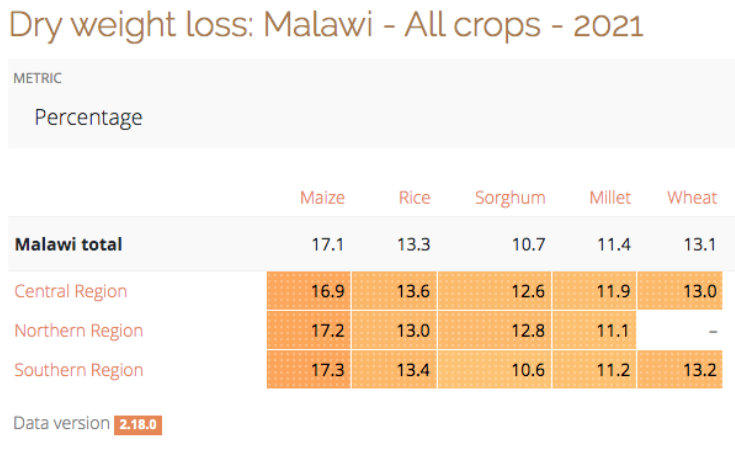Click the Malawi total row label
The width and height of the screenshot is (735, 459).
pyautogui.click(x=68, y=243)
